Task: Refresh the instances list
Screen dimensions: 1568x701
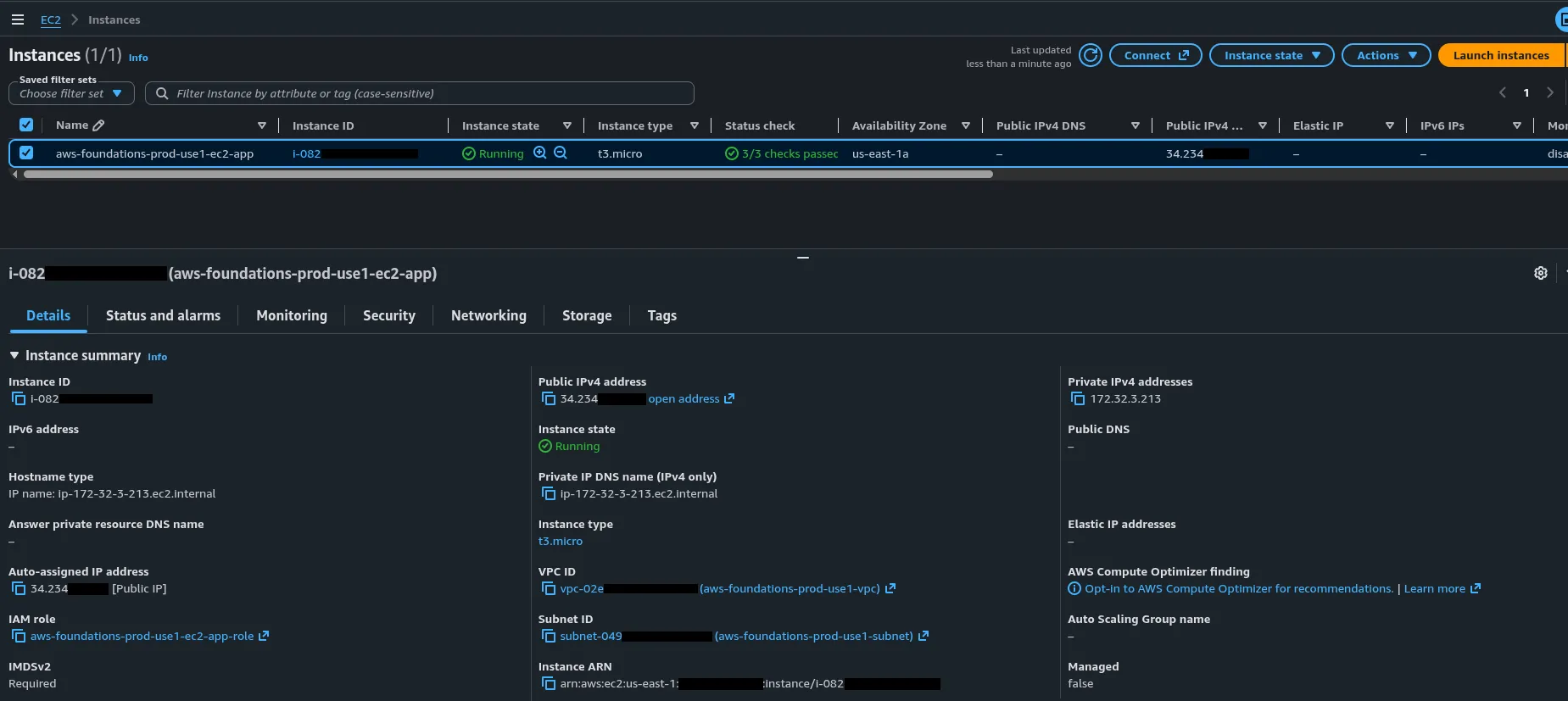Action: tap(1091, 55)
